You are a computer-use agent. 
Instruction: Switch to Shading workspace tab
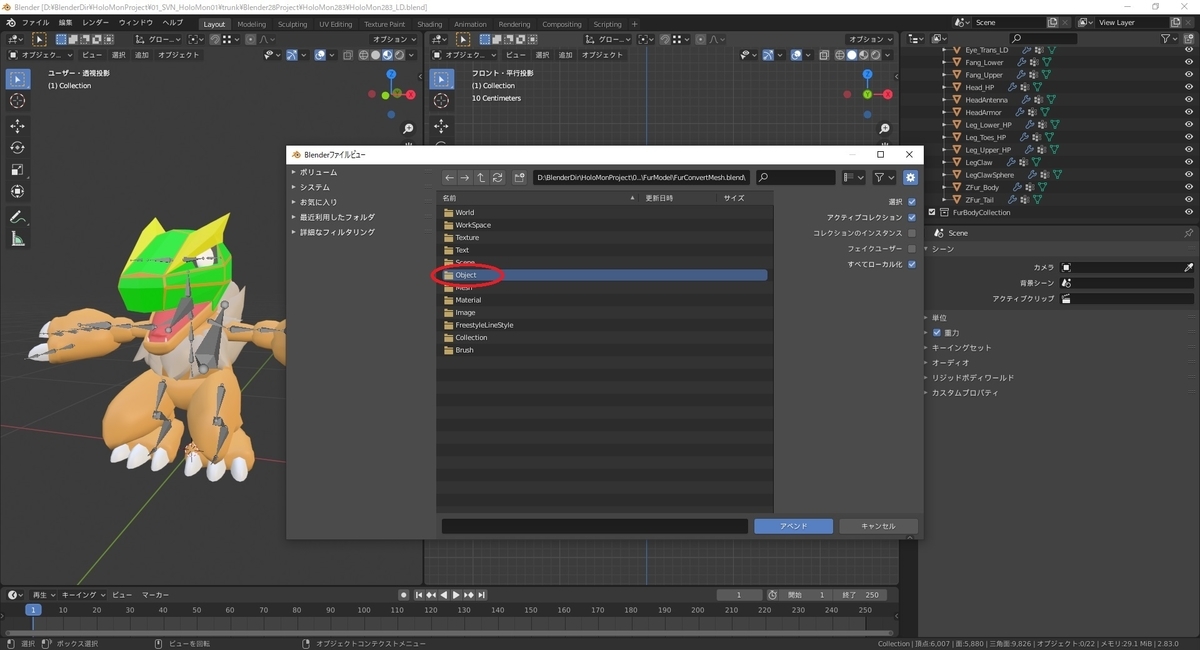[430, 24]
